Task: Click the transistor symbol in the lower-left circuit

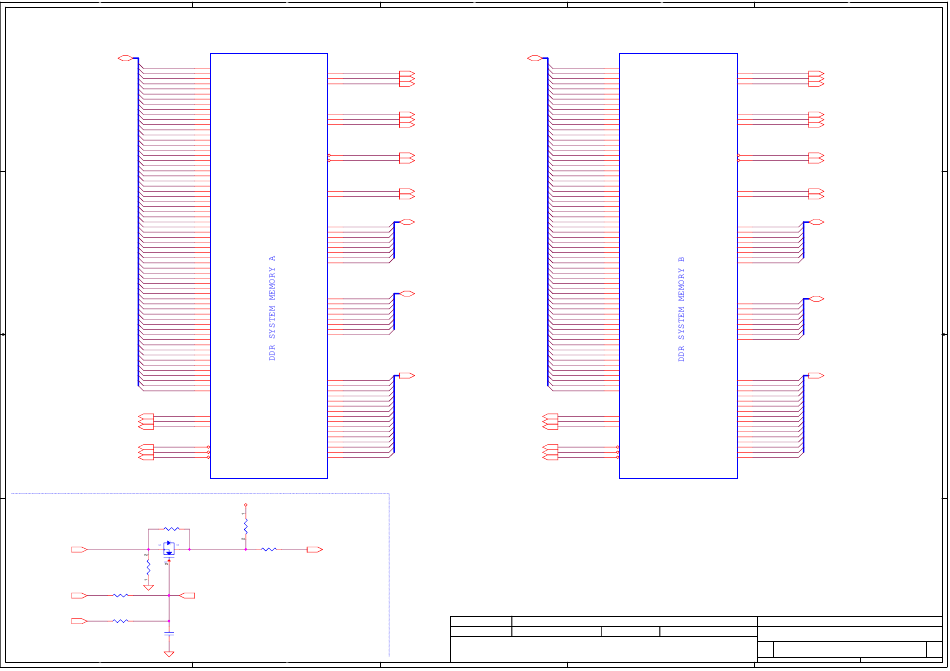Action: pos(169,548)
